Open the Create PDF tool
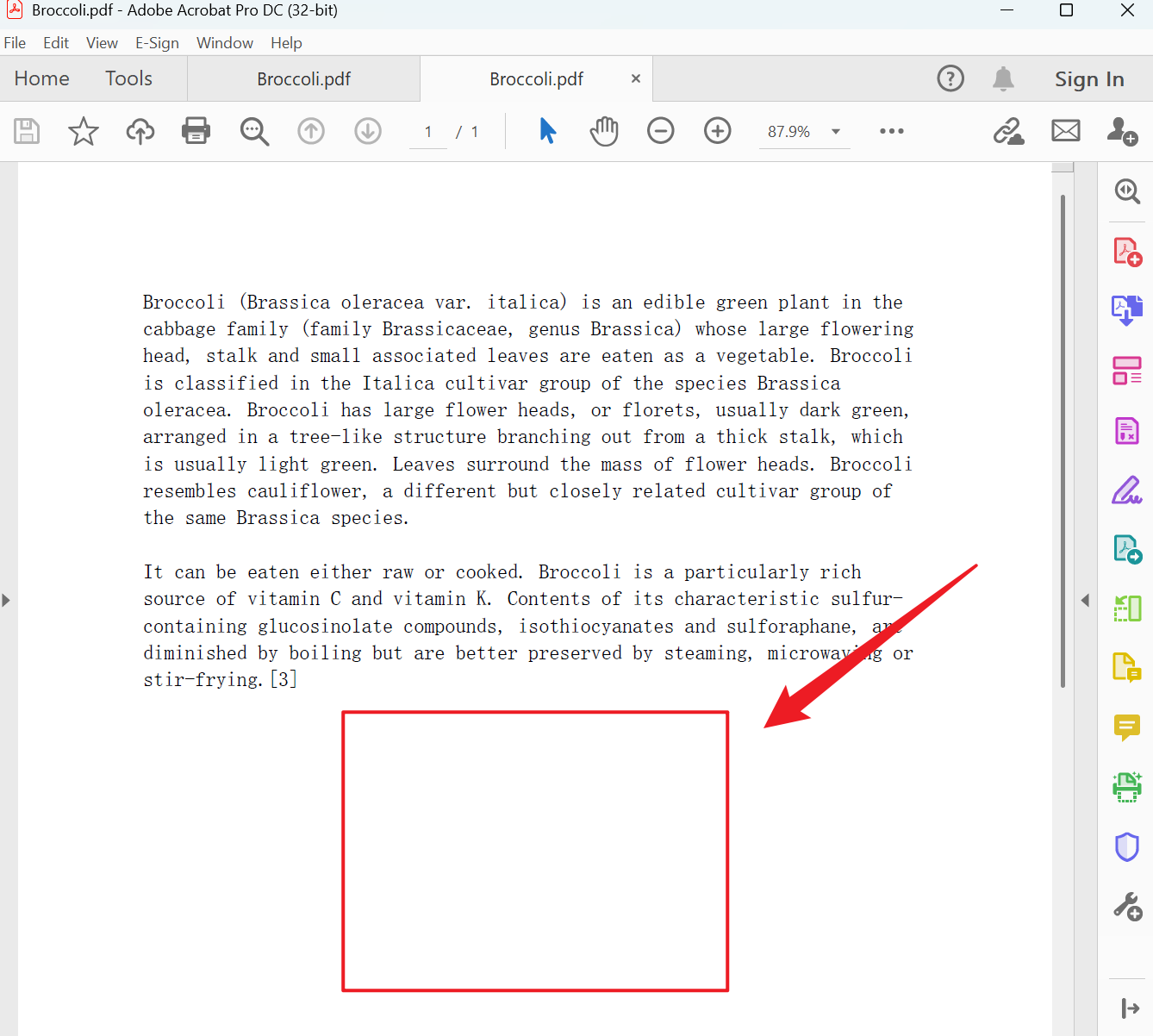The height and width of the screenshot is (1036, 1153). [x=1127, y=252]
